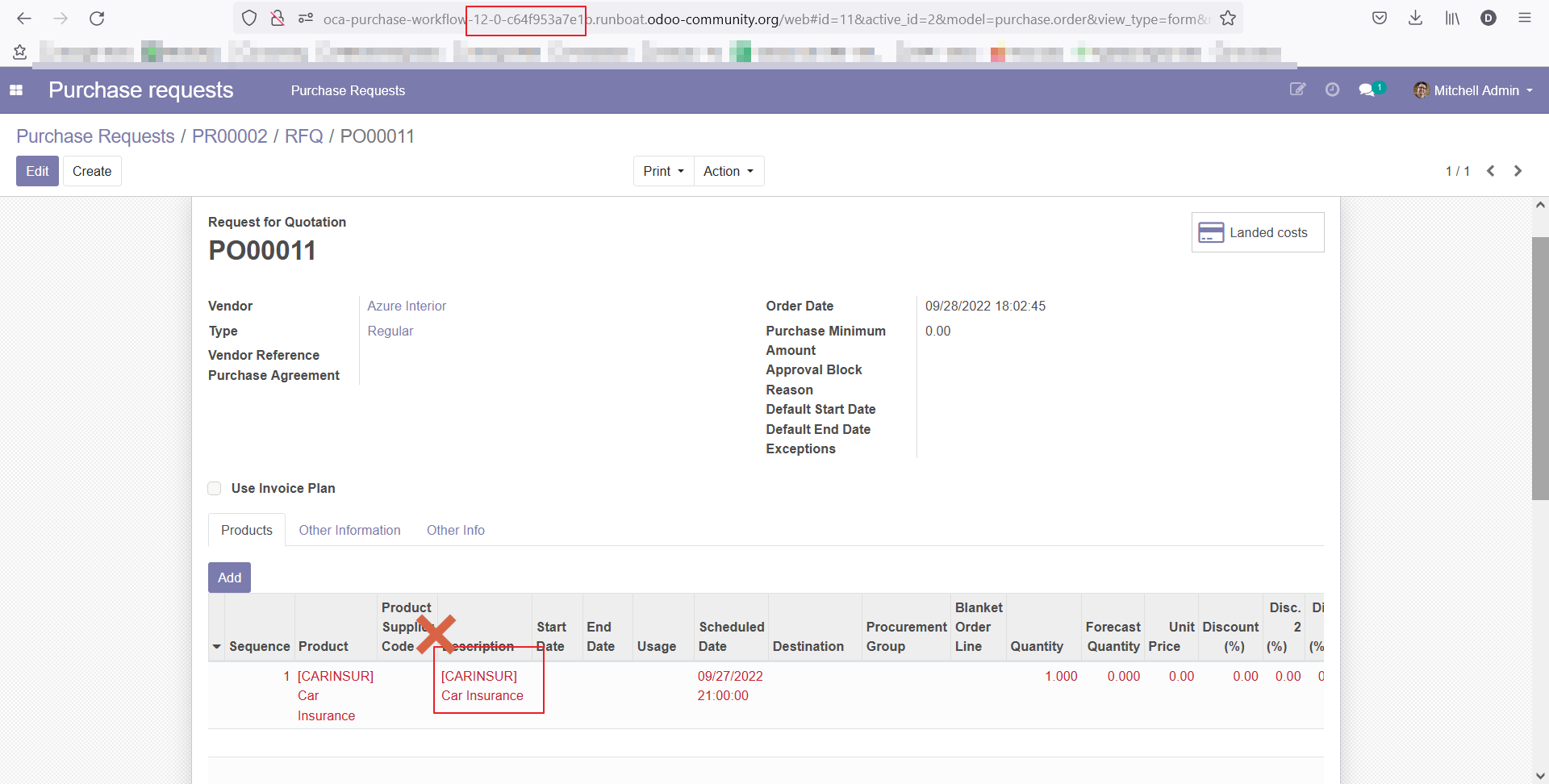Viewport: 1549px width, 784px height.
Task: Click the scrollbar down arrow
Action: [1540, 776]
